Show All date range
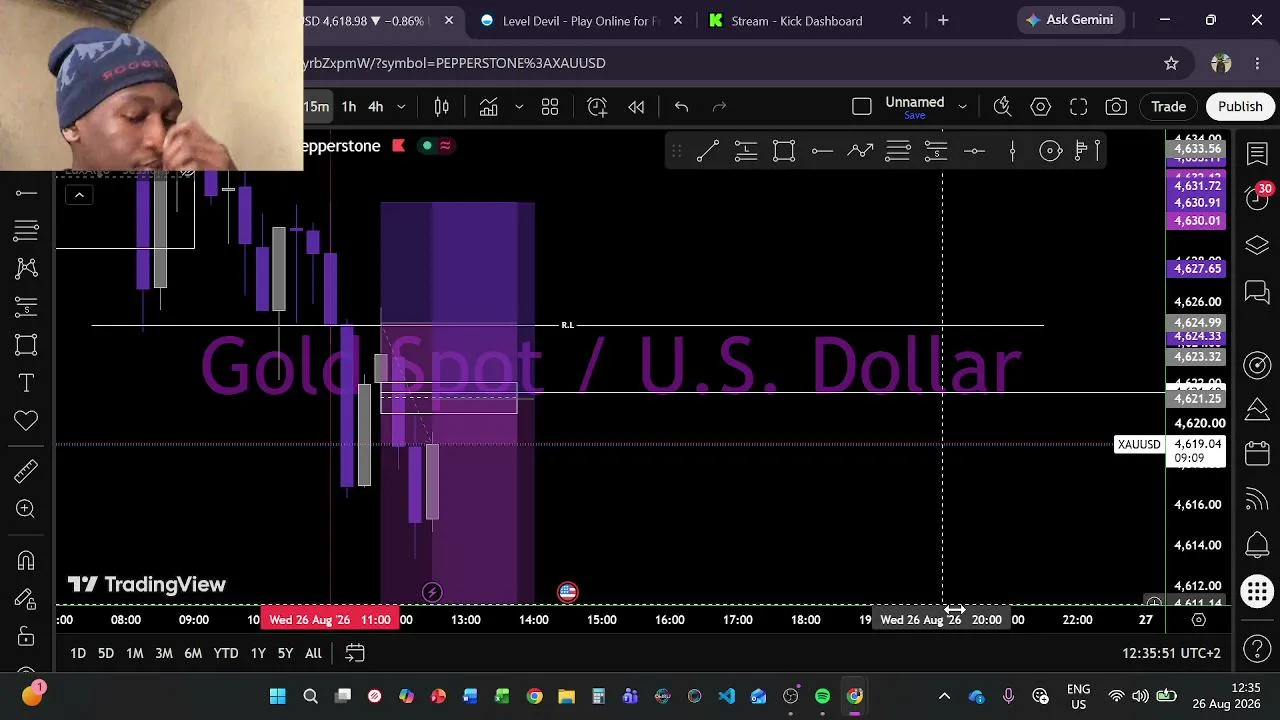The width and height of the screenshot is (1280, 720). click(313, 653)
